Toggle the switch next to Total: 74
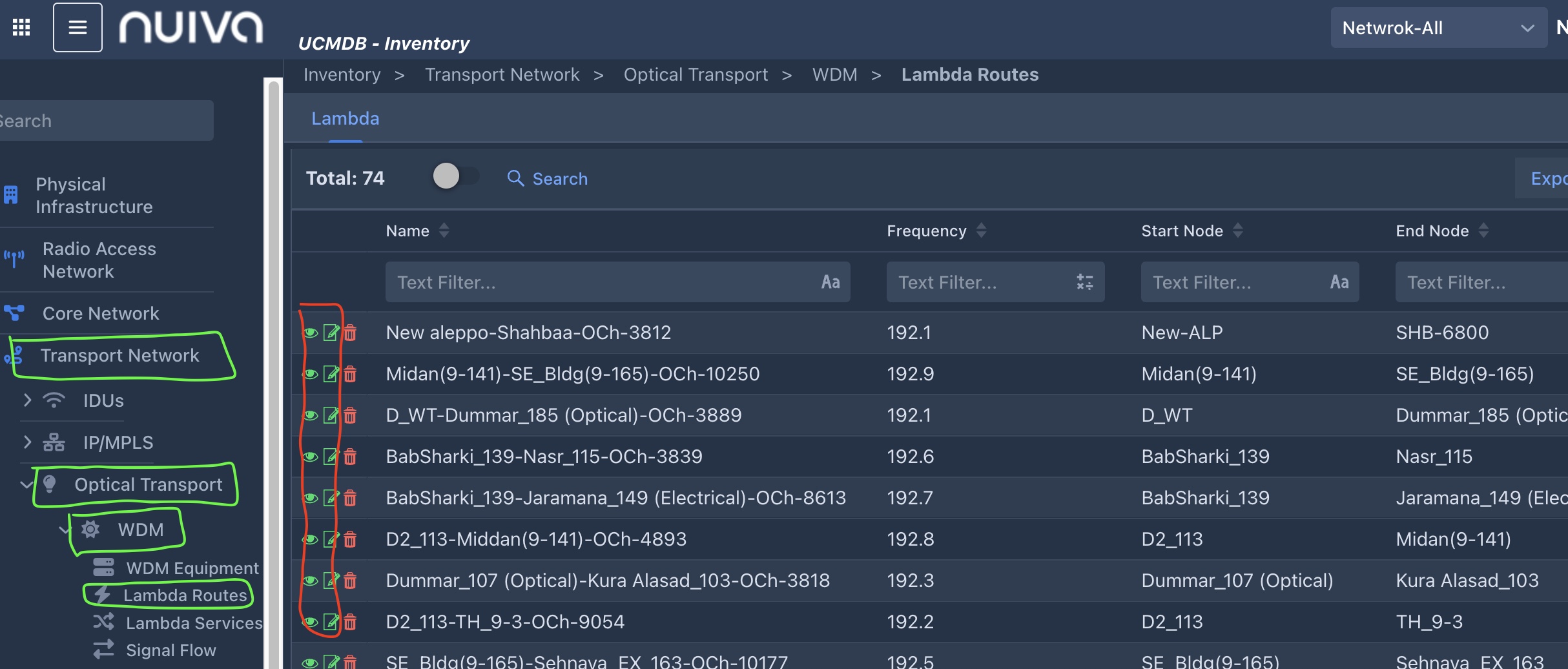Image resolution: width=1568 pixels, height=669 pixels. click(x=455, y=176)
